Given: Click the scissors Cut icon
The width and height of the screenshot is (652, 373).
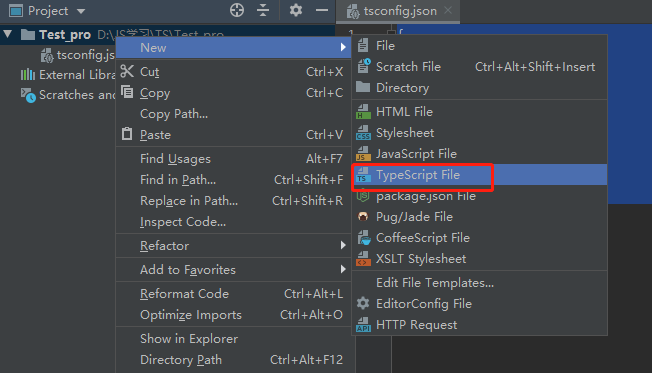Looking at the screenshot, I should [x=127, y=71].
